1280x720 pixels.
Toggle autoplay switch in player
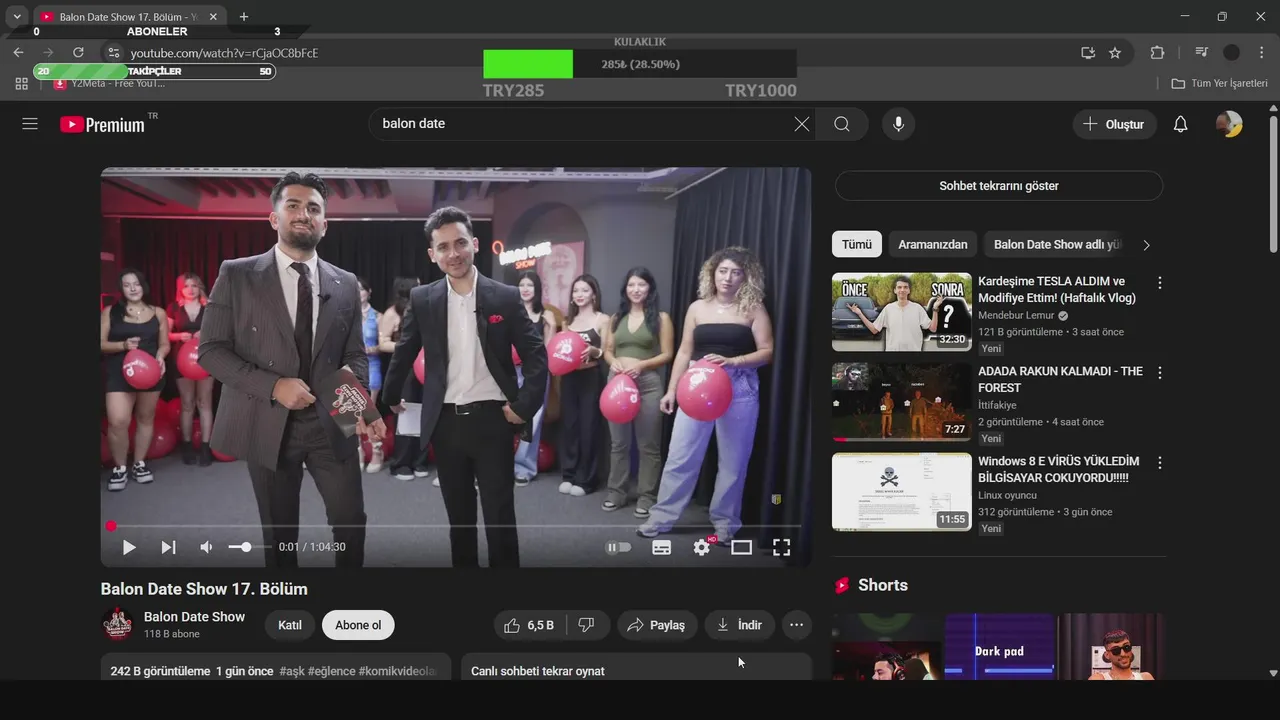tap(619, 547)
